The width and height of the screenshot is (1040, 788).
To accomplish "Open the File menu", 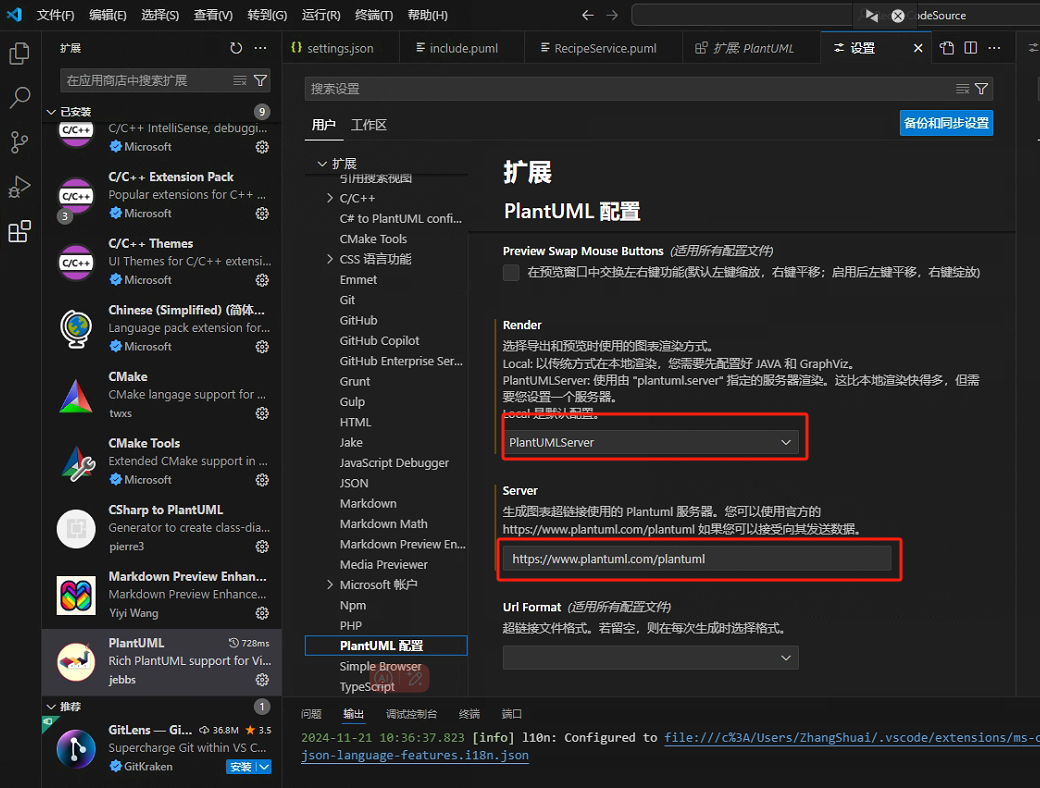I will (x=55, y=15).
